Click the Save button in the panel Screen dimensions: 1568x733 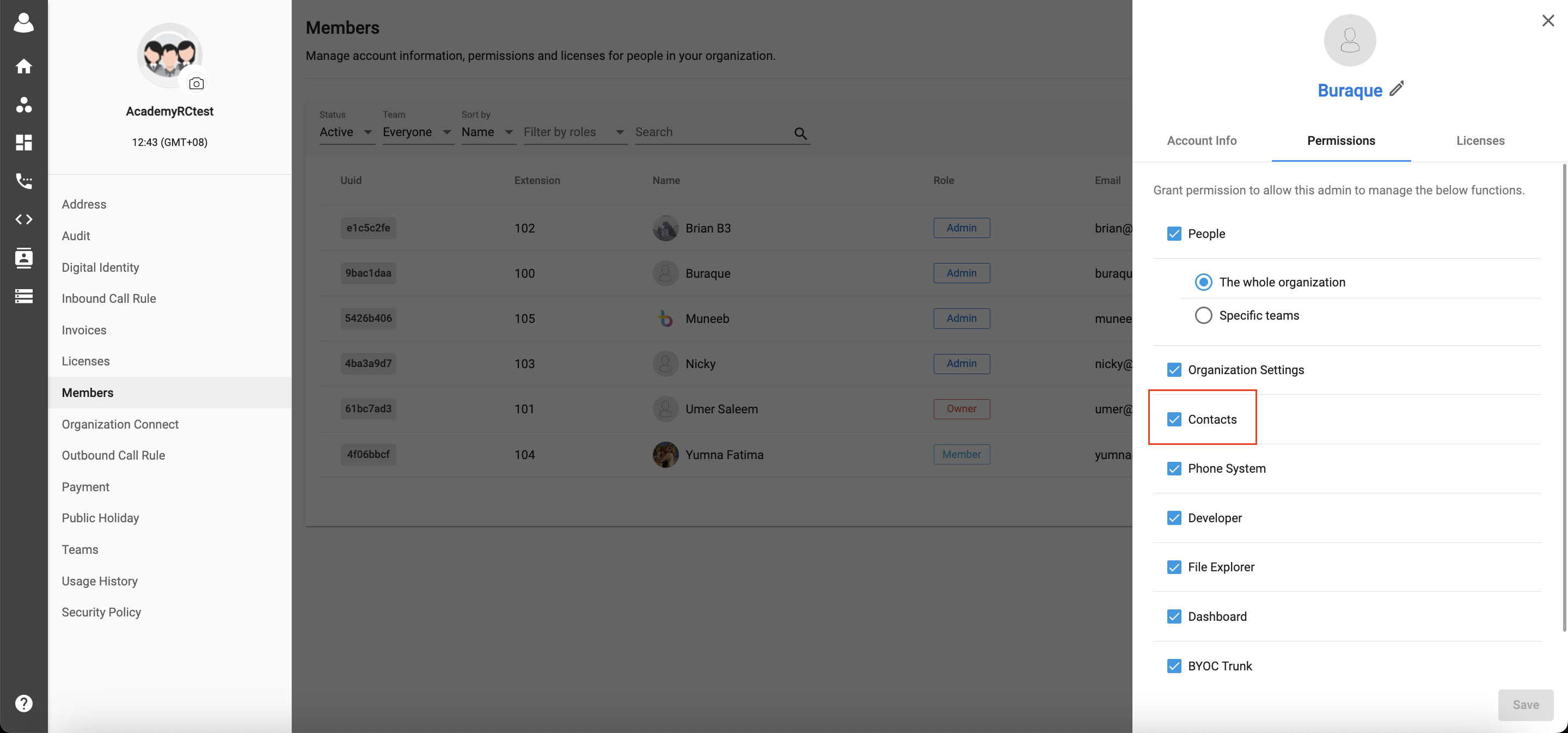pos(1526,704)
